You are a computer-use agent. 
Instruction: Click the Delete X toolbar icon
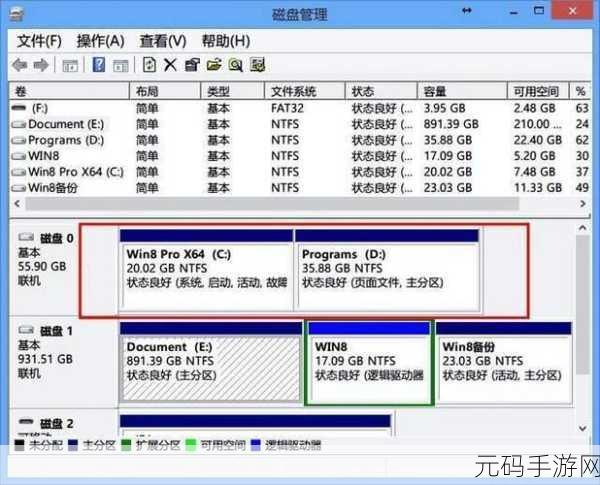point(170,65)
